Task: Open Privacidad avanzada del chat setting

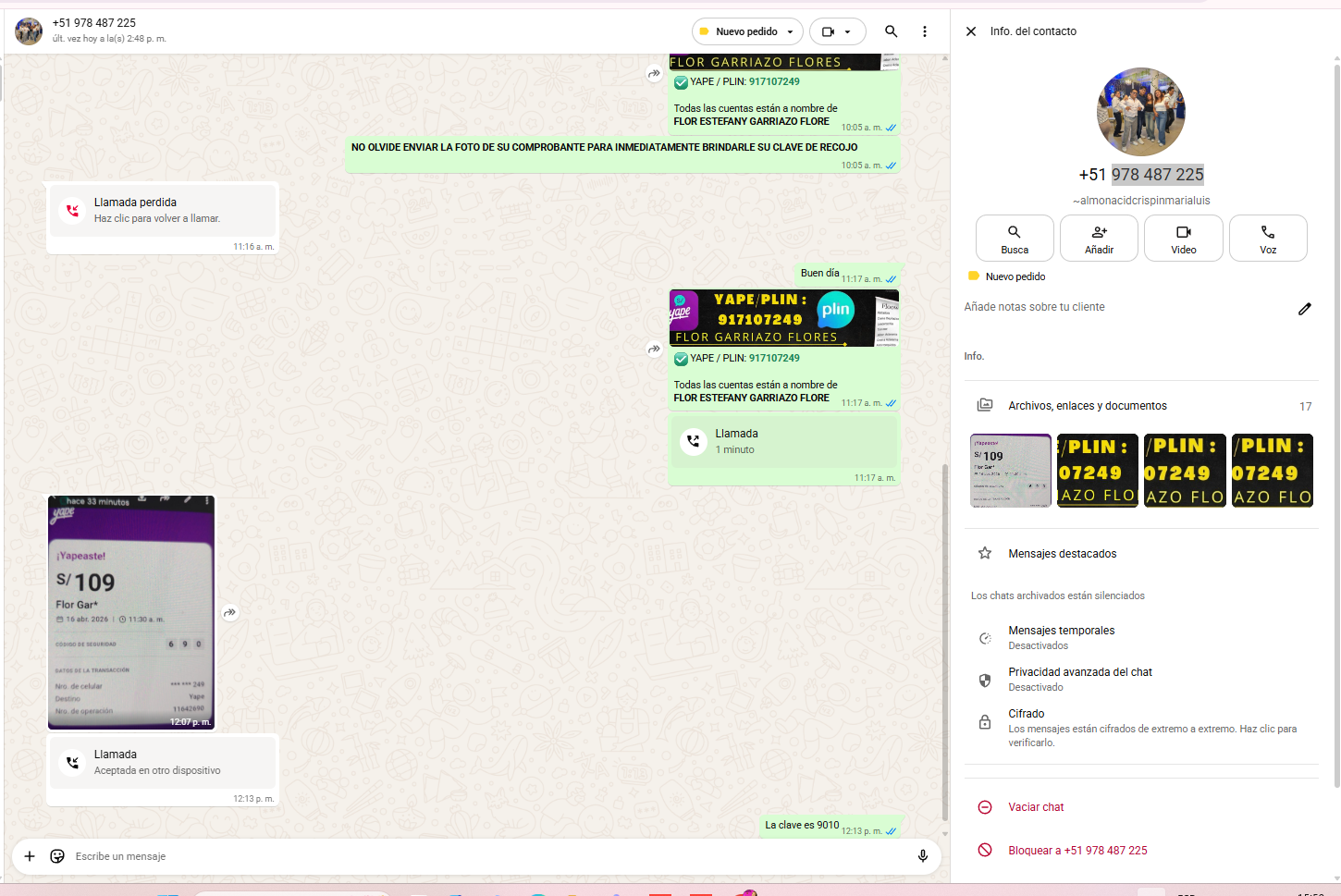Action: pos(1079,679)
